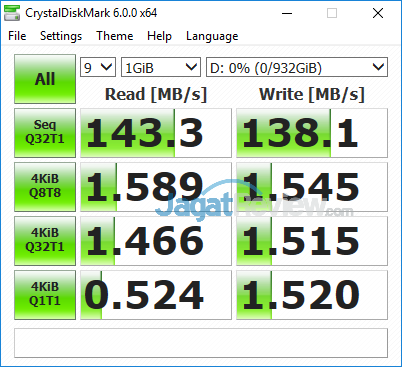
Task: Start the 4KiB Q32T1 test
Action: (45, 241)
